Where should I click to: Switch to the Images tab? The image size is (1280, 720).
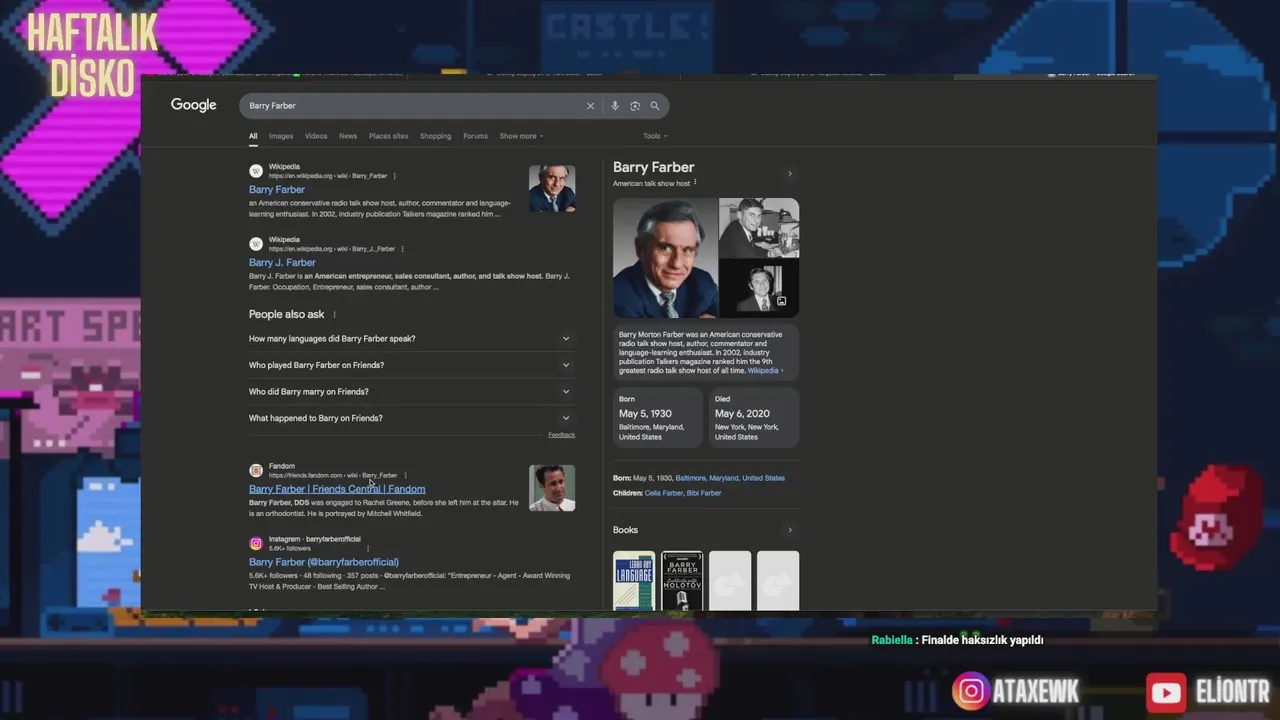pos(281,136)
